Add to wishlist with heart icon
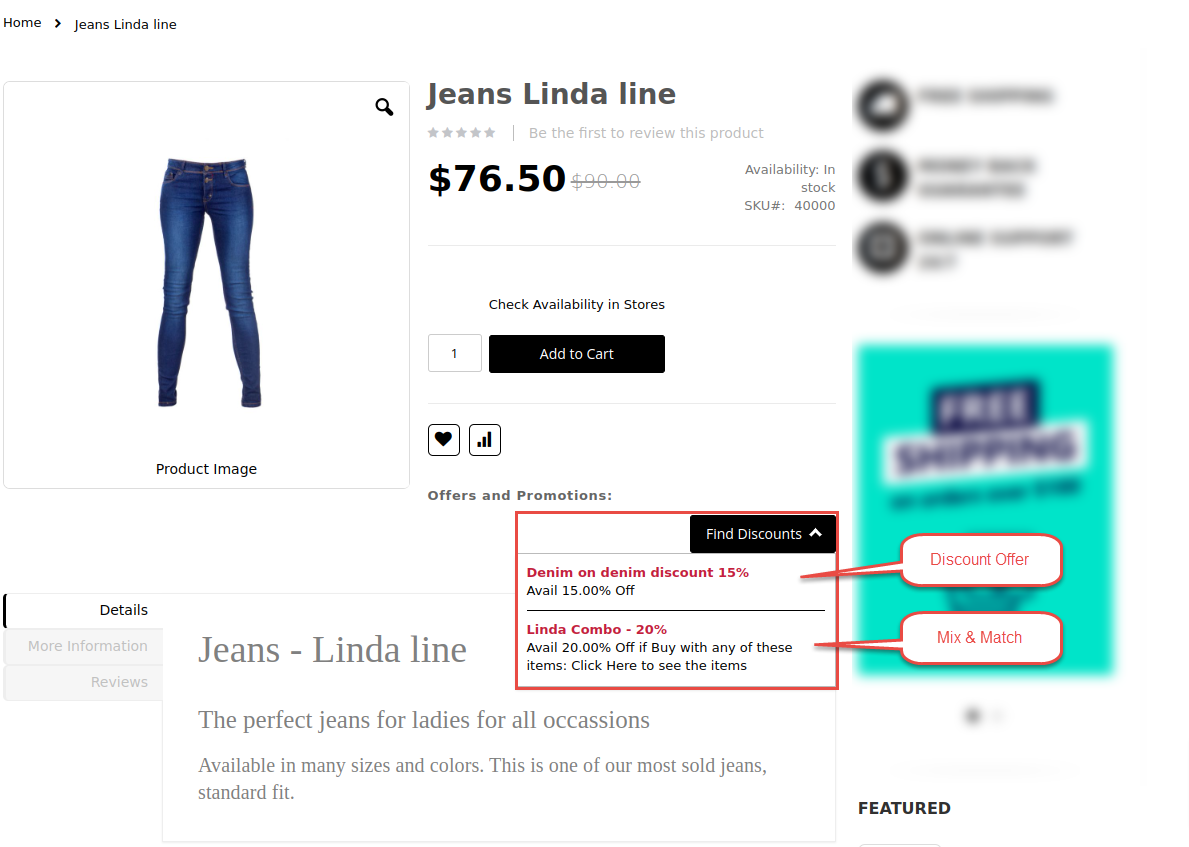 point(444,440)
